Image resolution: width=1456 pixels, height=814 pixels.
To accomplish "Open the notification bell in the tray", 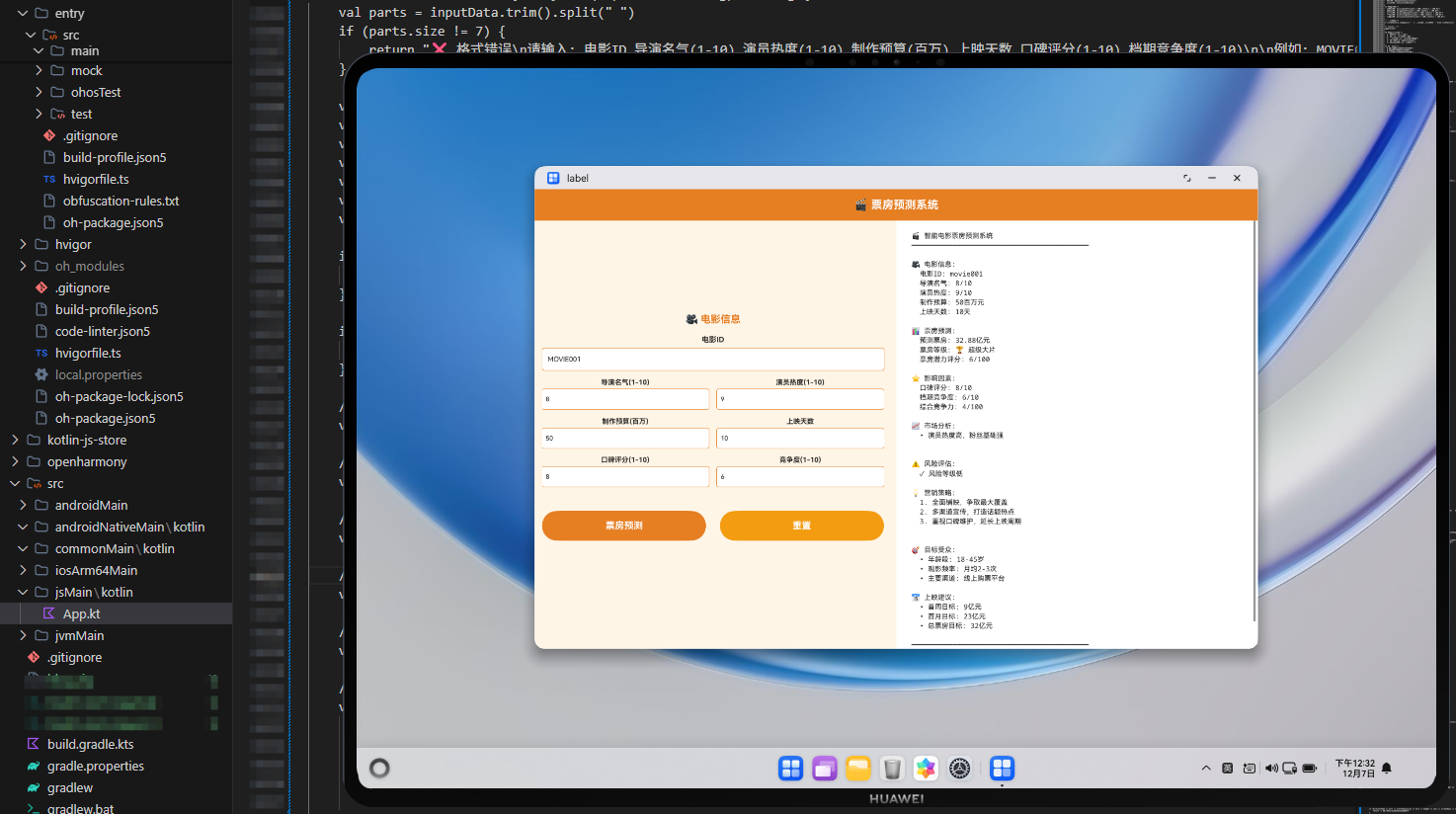I will pos(1387,768).
